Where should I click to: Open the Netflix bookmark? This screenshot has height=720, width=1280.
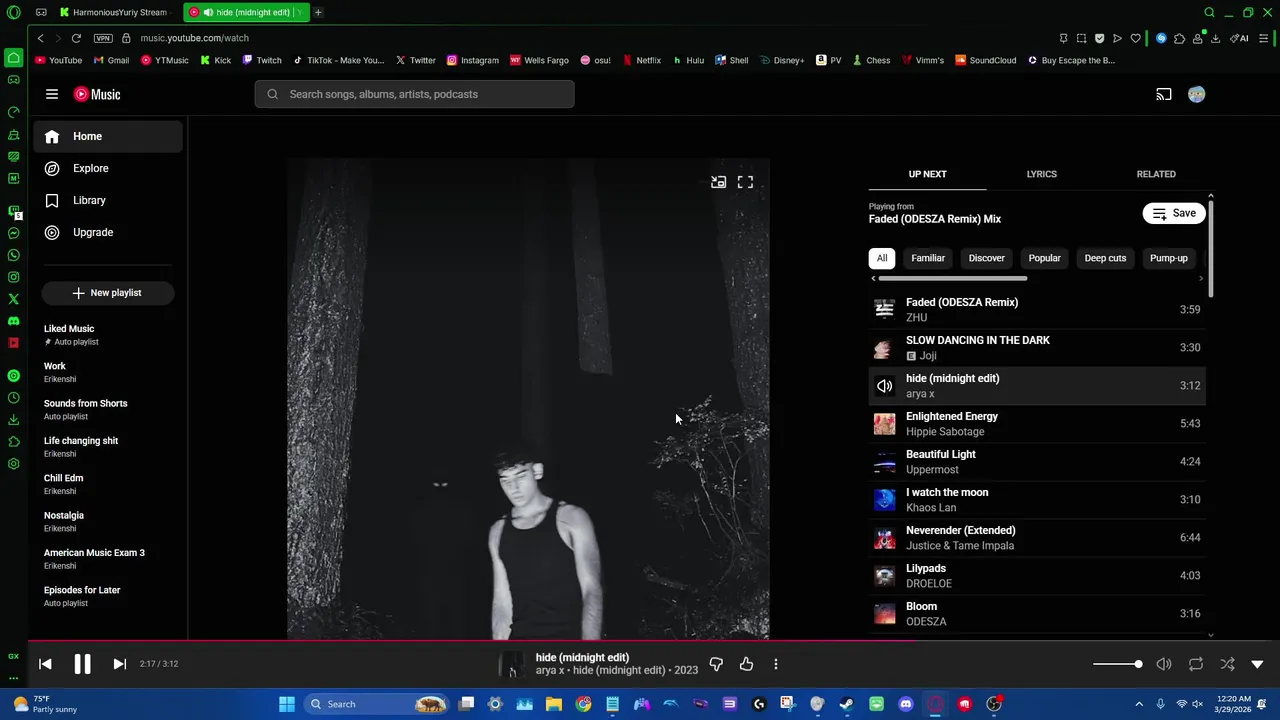coord(641,60)
